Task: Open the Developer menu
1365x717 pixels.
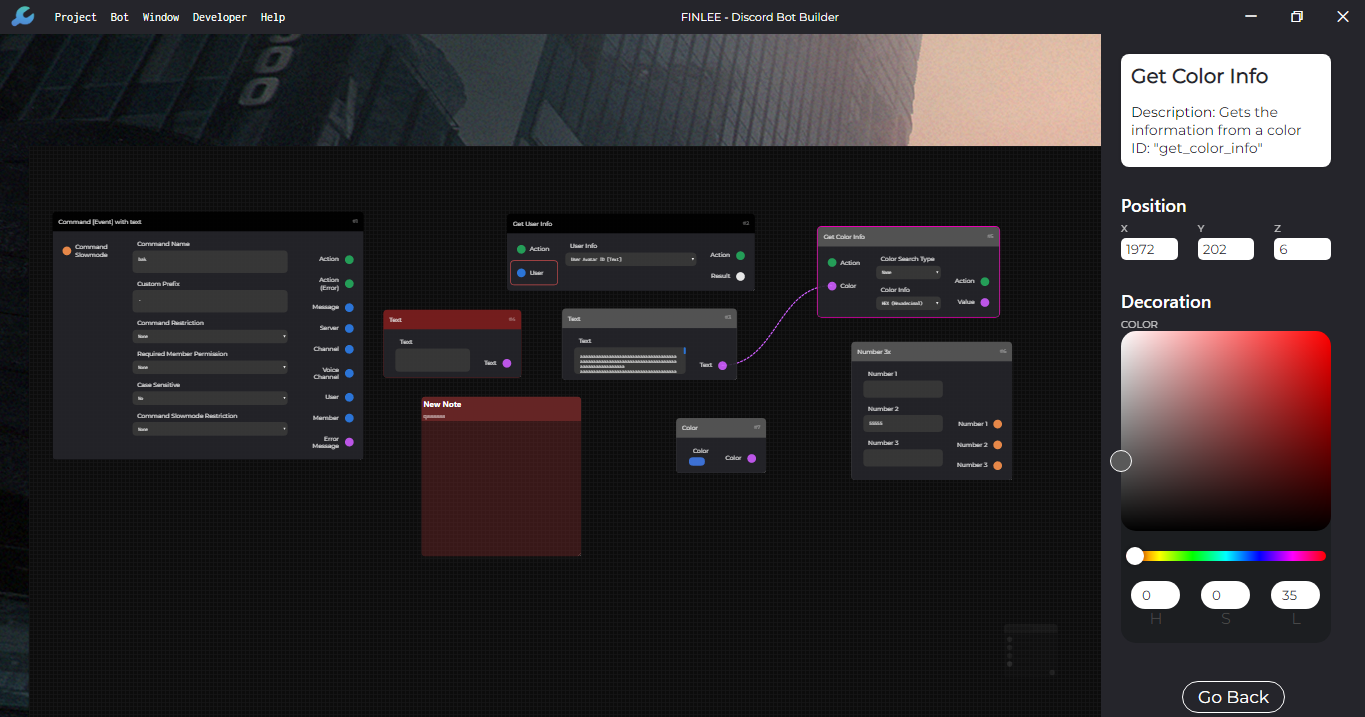Action: 219,17
